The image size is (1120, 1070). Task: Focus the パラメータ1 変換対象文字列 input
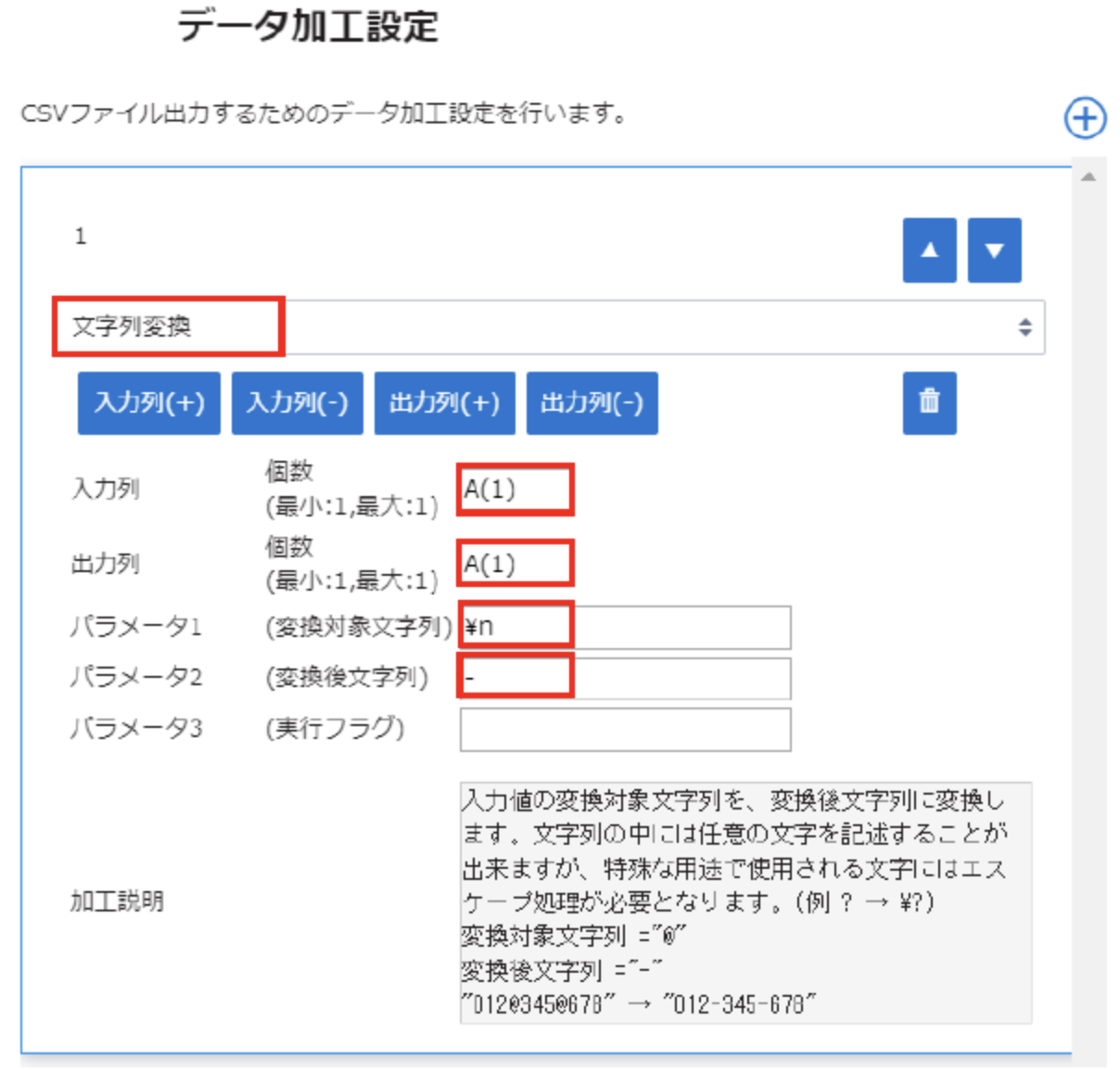[x=625, y=628]
